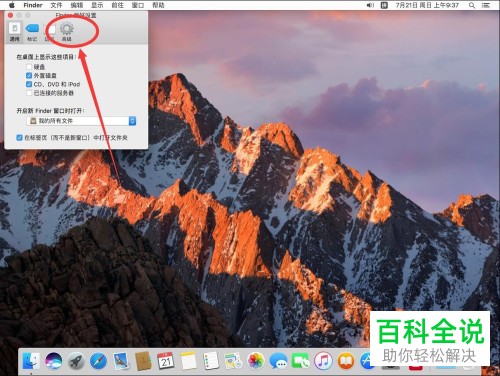Screen dimensions: 500x376
Task: Open the 显示 (View) menu
Action: (x=97, y=5)
